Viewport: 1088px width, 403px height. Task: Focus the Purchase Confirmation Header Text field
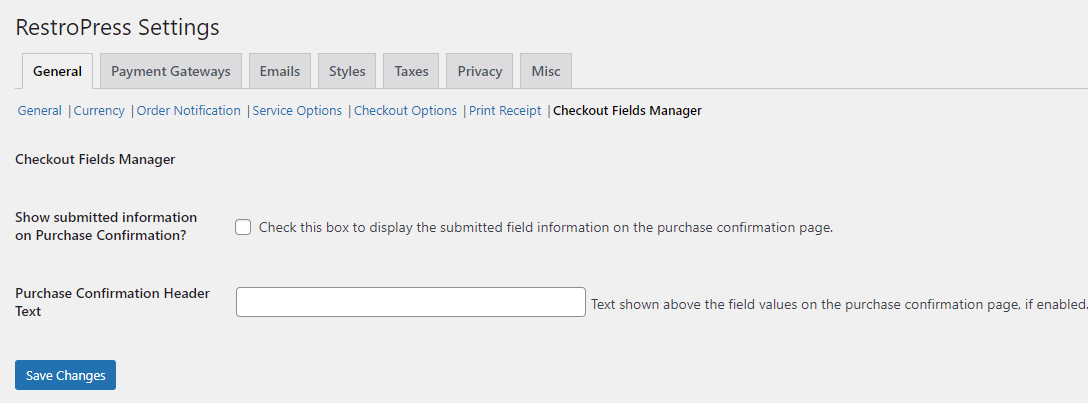pos(411,302)
